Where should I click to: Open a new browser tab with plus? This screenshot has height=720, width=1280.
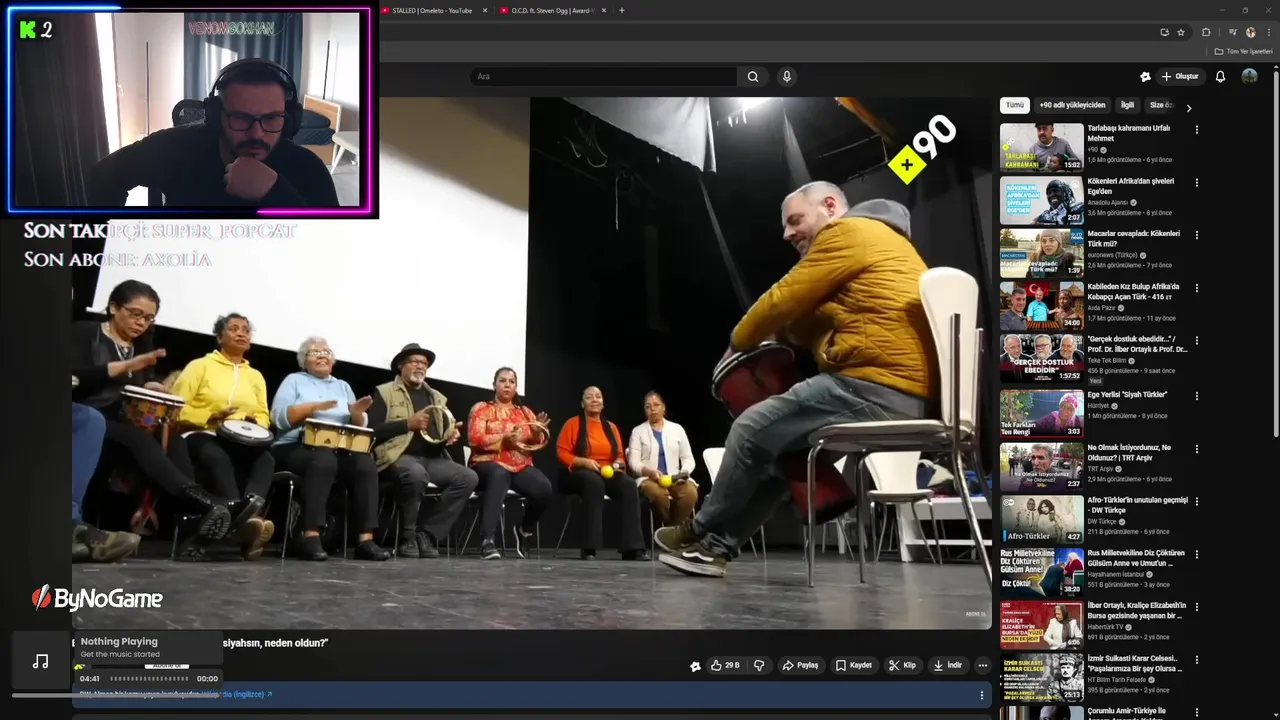622,10
